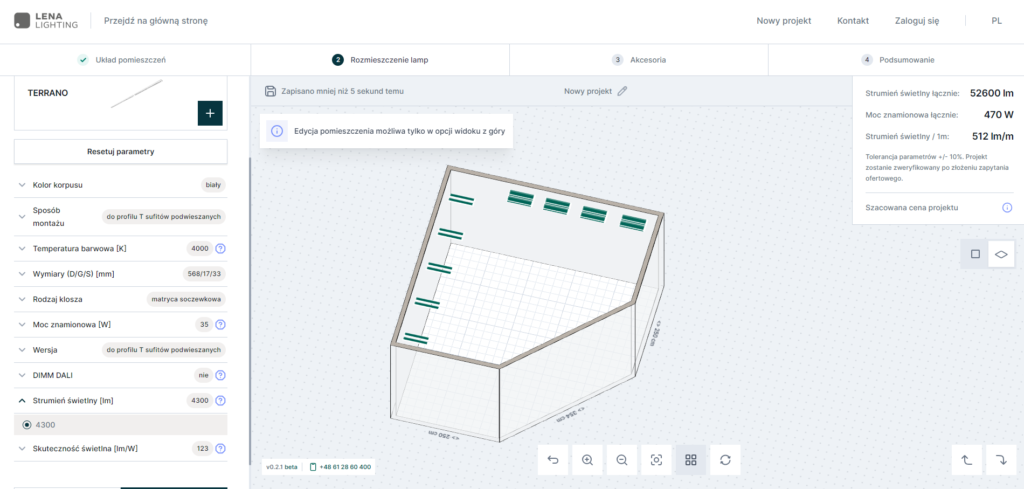Add TERRANO lamp with the plus button
The height and width of the screenshot is (489, 1024).
[210, 113]
